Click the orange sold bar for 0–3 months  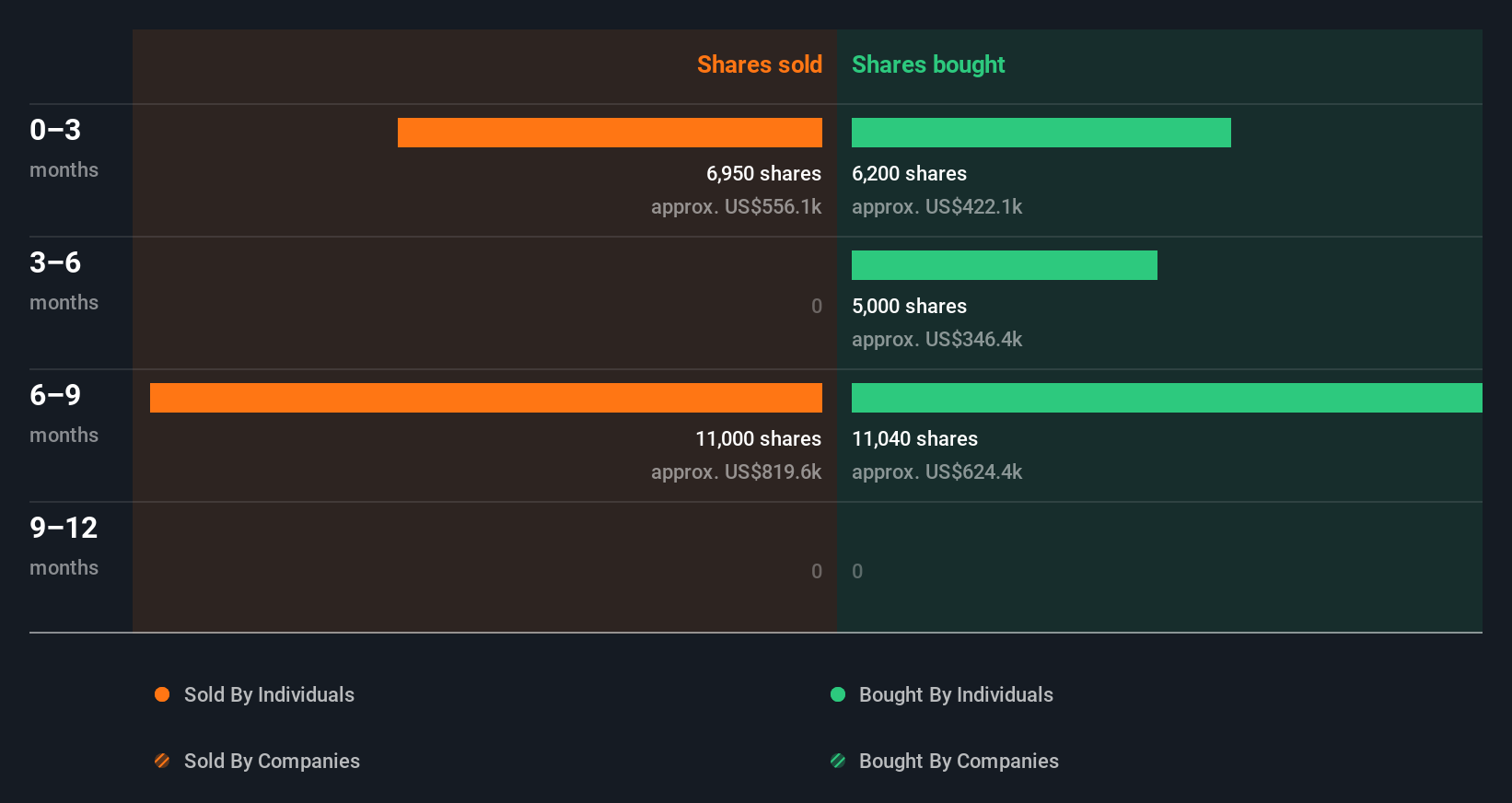pos(610,133)
